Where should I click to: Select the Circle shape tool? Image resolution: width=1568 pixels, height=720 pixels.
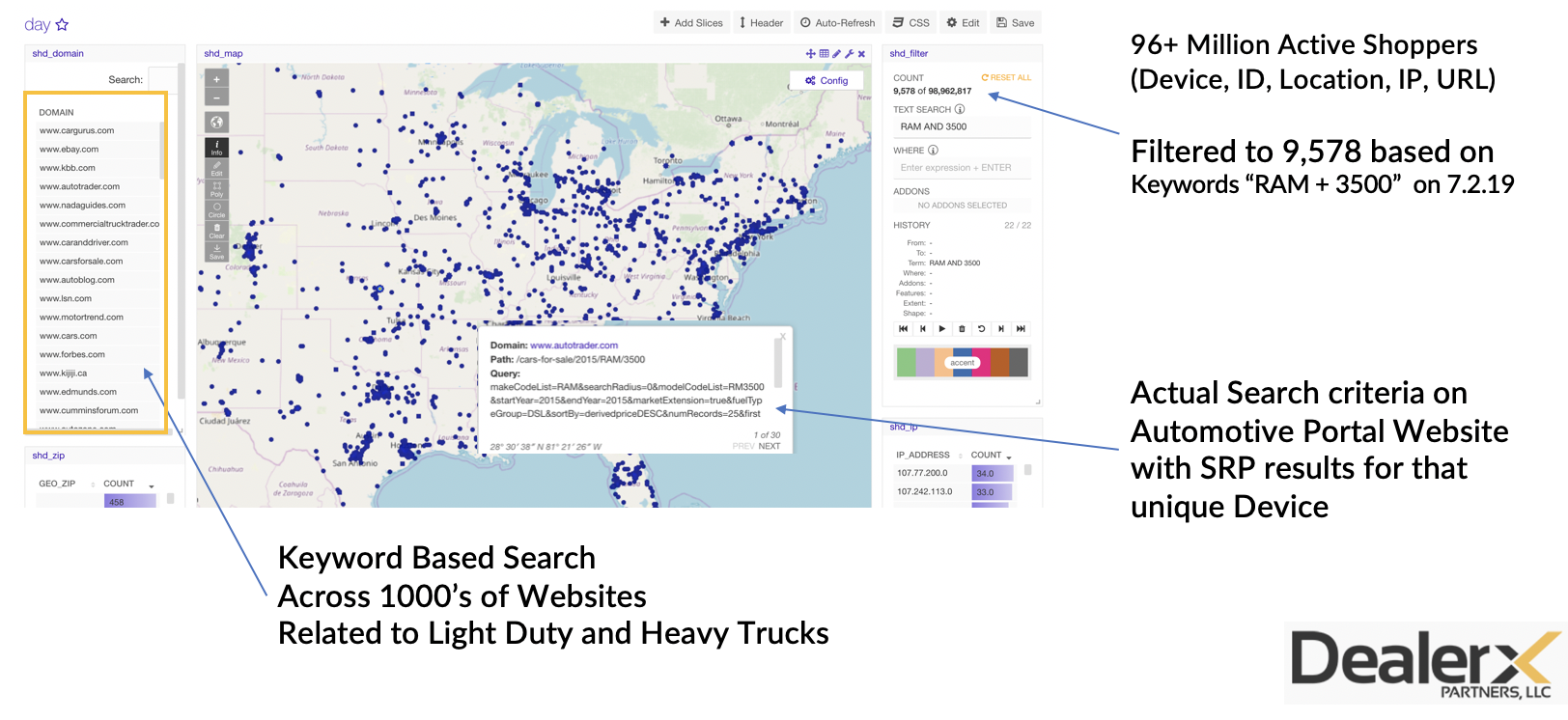216,210
